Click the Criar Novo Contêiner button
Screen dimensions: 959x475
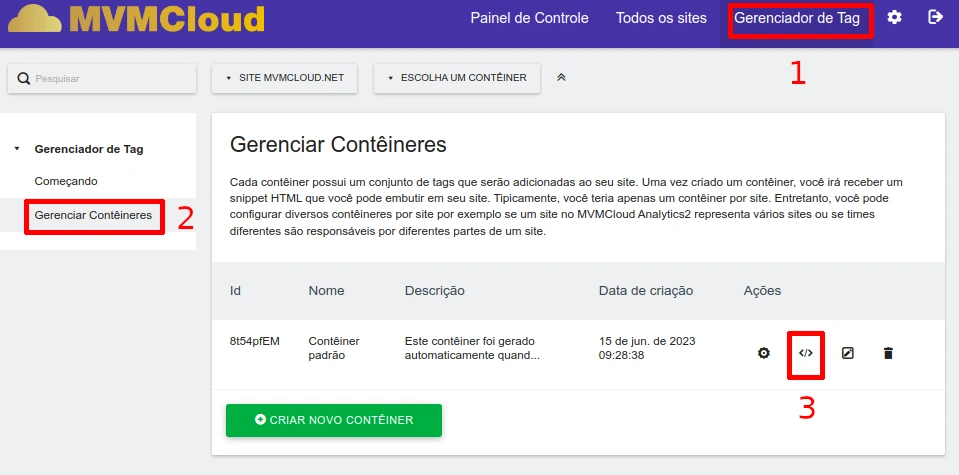334,420
